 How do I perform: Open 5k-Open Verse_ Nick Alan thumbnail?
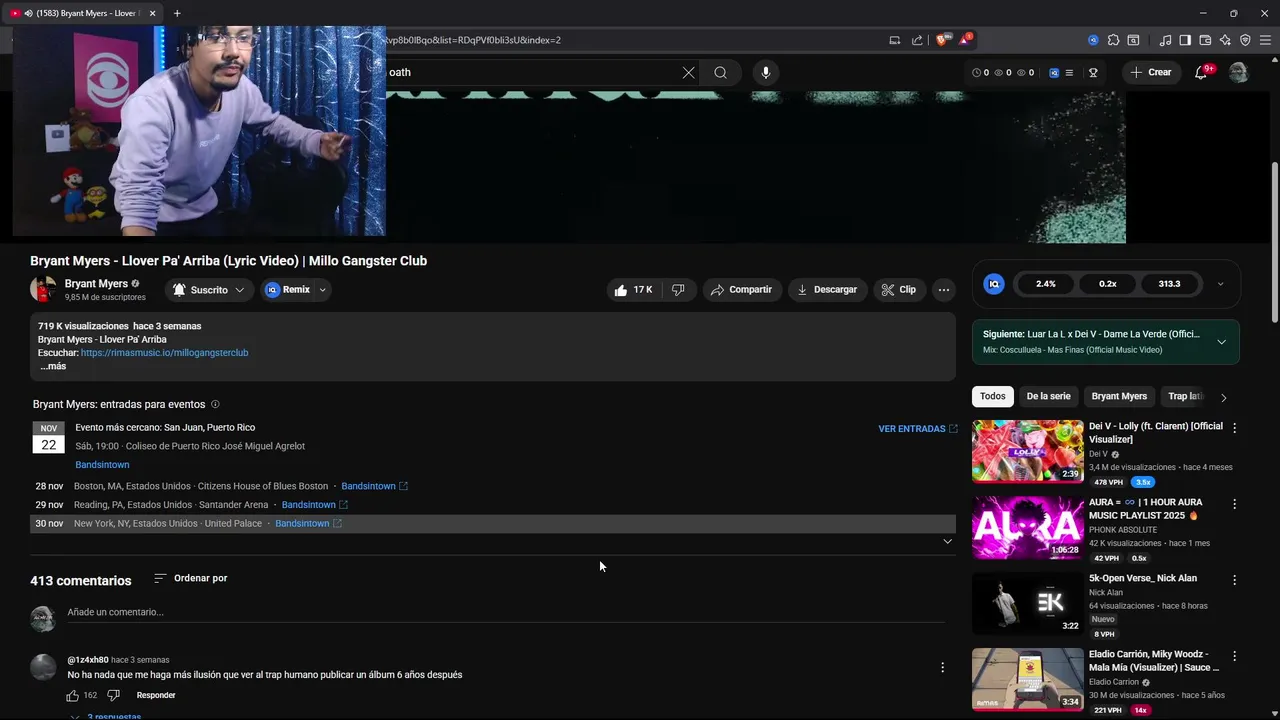click(x=1027, y=603)
